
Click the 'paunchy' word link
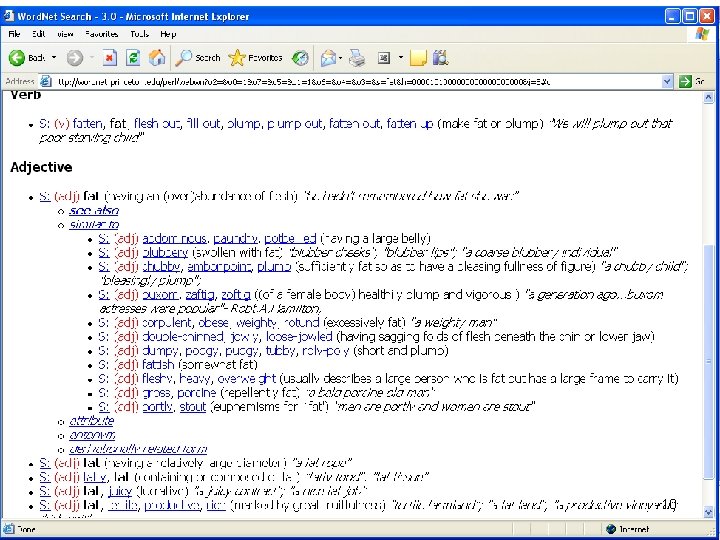pyautogui.click(x=235, y=238)
